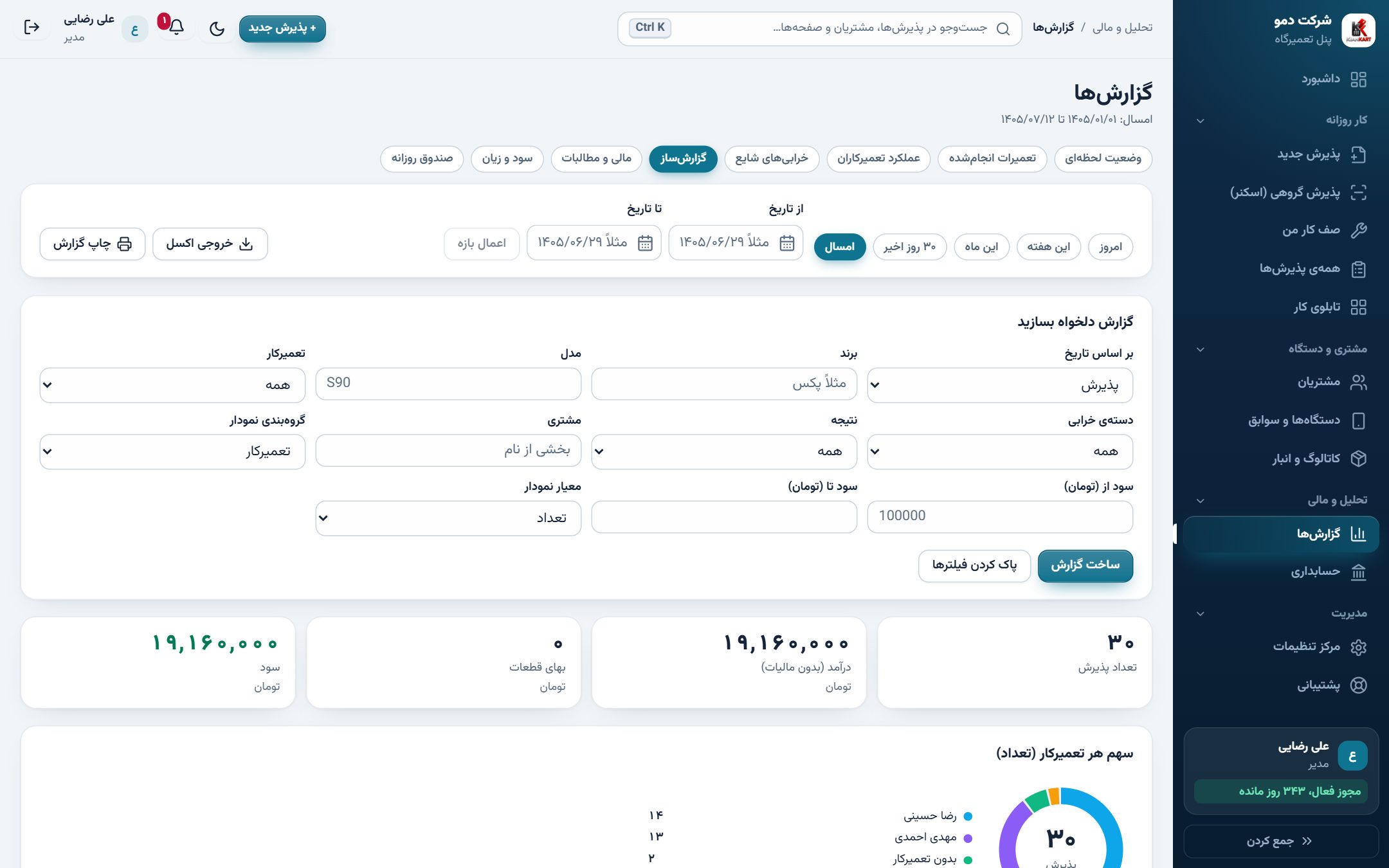
Task: Click the پذیرش جدید sidebar document icon
Action: pos(1358,154)
